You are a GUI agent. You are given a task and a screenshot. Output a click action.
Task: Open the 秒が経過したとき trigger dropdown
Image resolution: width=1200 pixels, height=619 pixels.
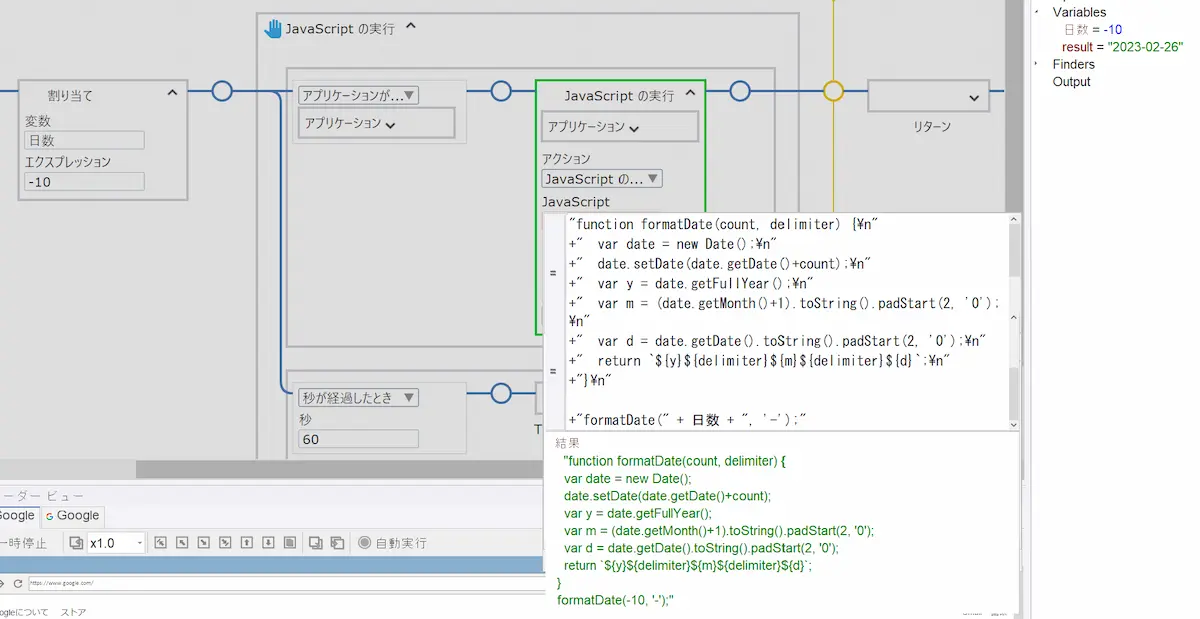(x=358, y=397)
